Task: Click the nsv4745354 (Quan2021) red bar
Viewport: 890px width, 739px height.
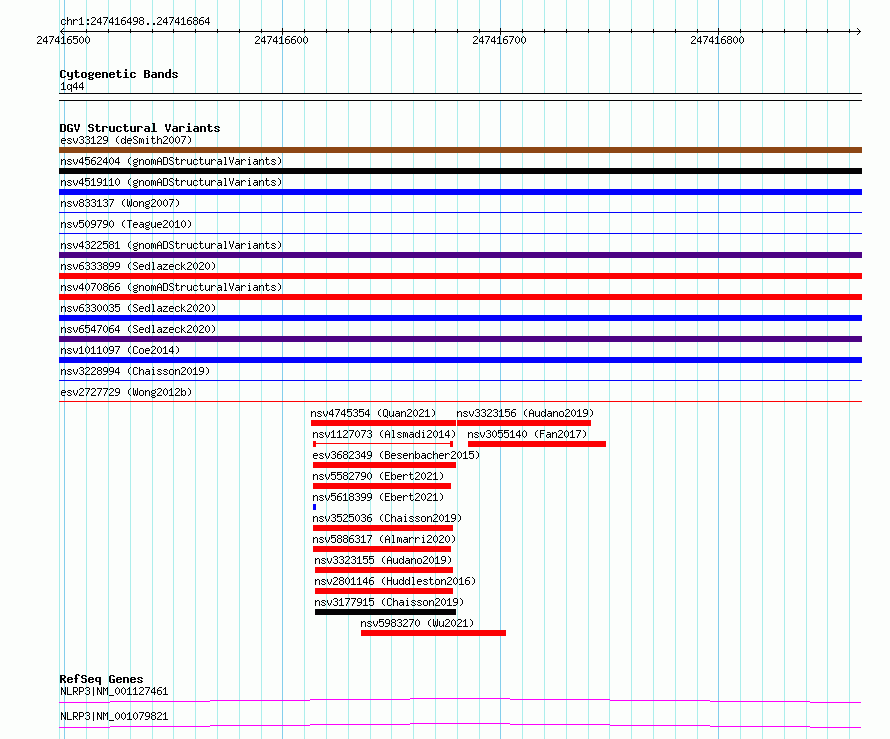Action: click(383, 423)
